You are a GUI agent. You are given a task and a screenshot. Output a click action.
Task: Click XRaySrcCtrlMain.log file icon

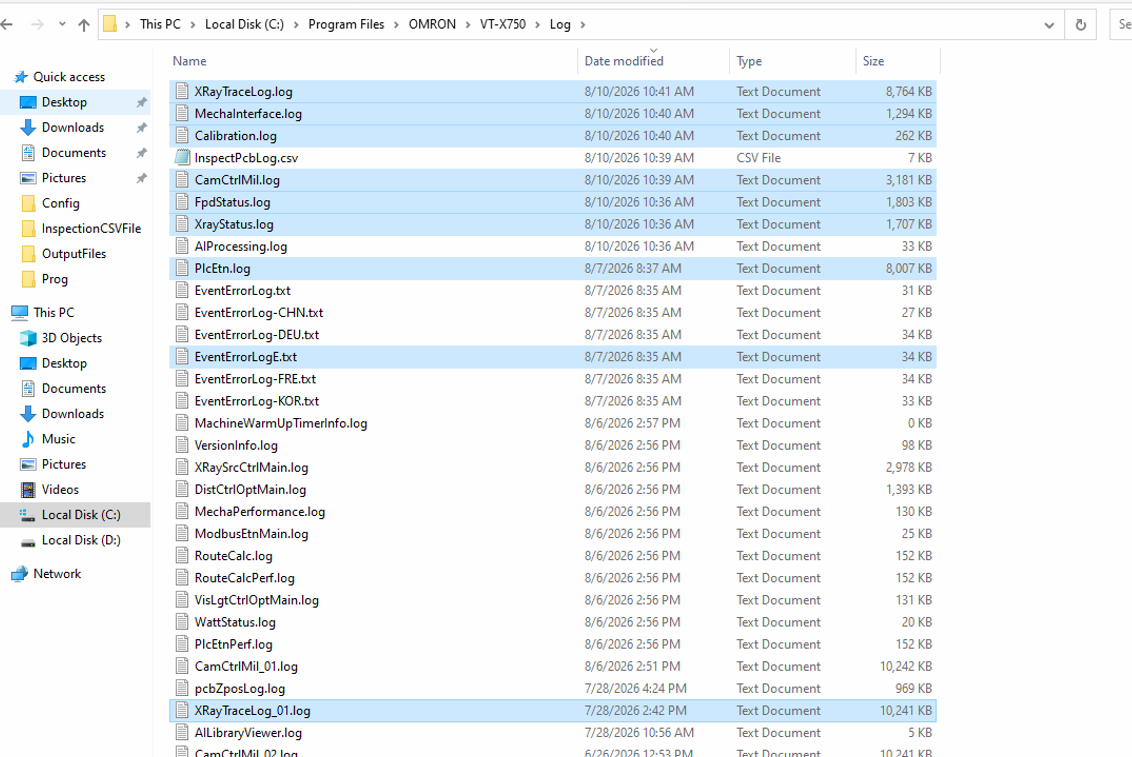pyautogui.click(x=182, y=467)
